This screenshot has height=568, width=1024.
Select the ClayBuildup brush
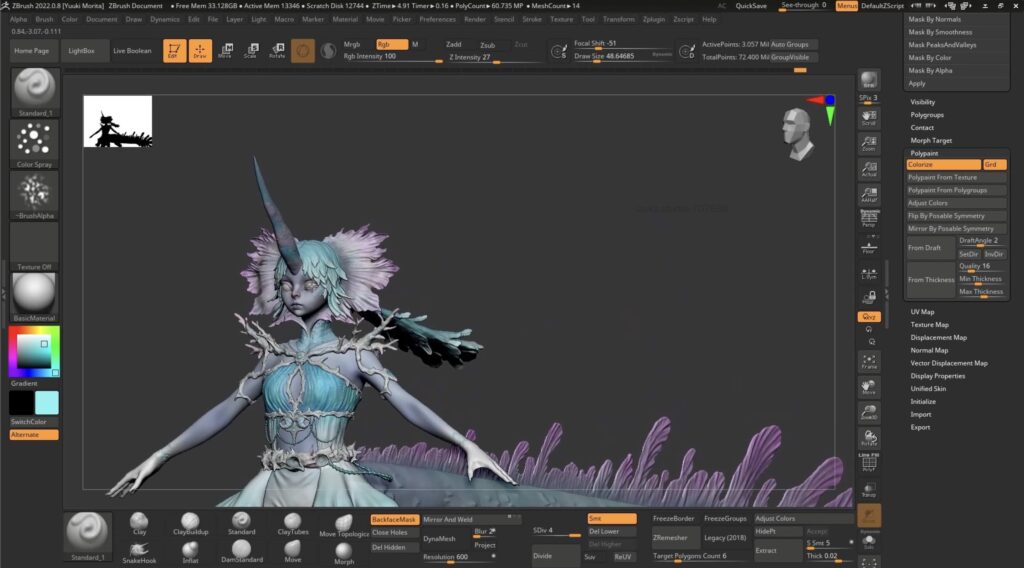[x=189, y=524]
